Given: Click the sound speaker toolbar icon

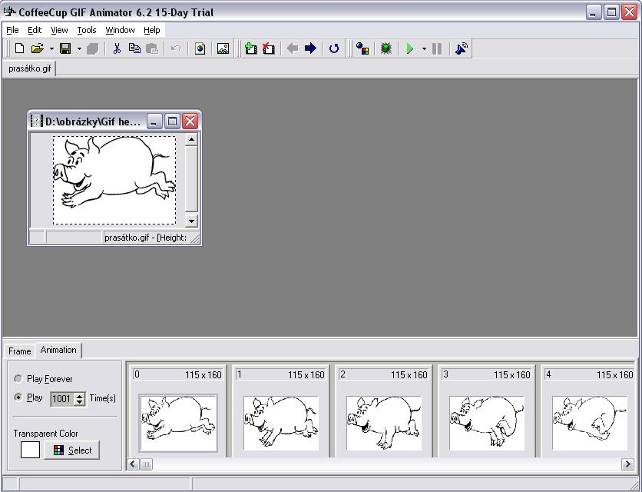Looking at the screenshot, I should click(x=461, y=48).
